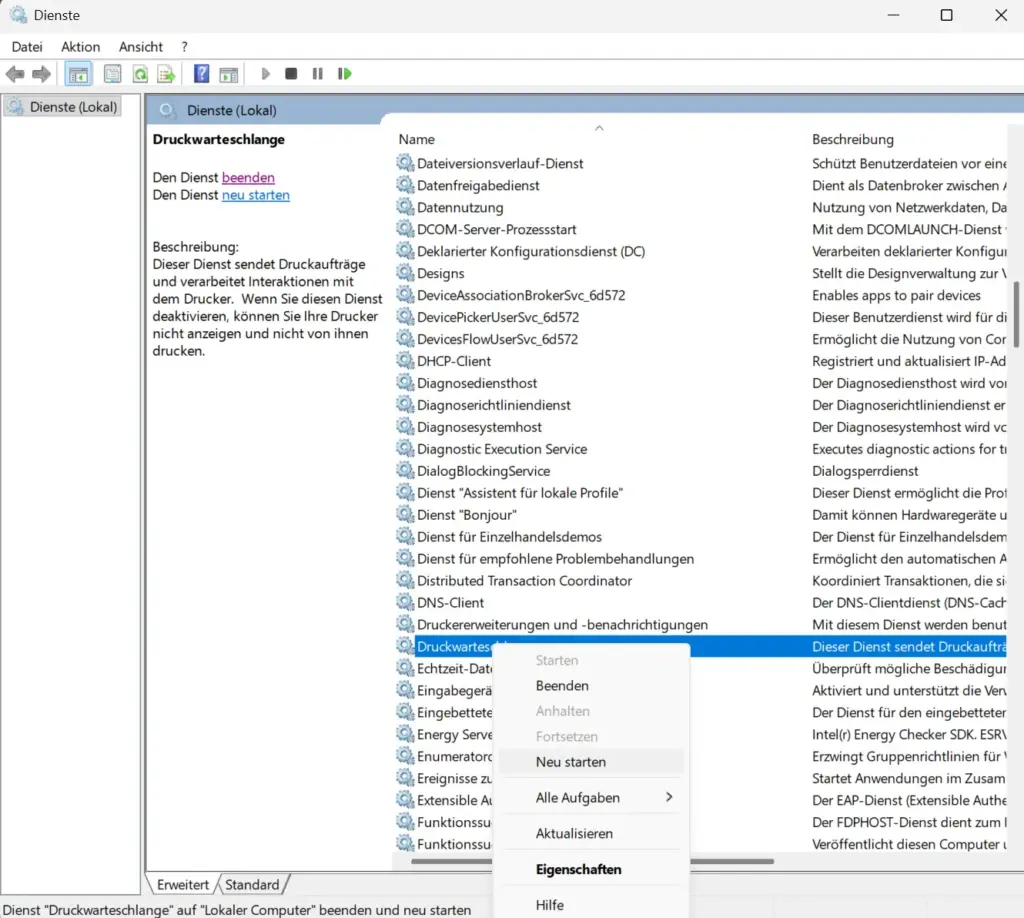
Task: Choose Neu starten in the context menu
Action: [x=591, y=762]
